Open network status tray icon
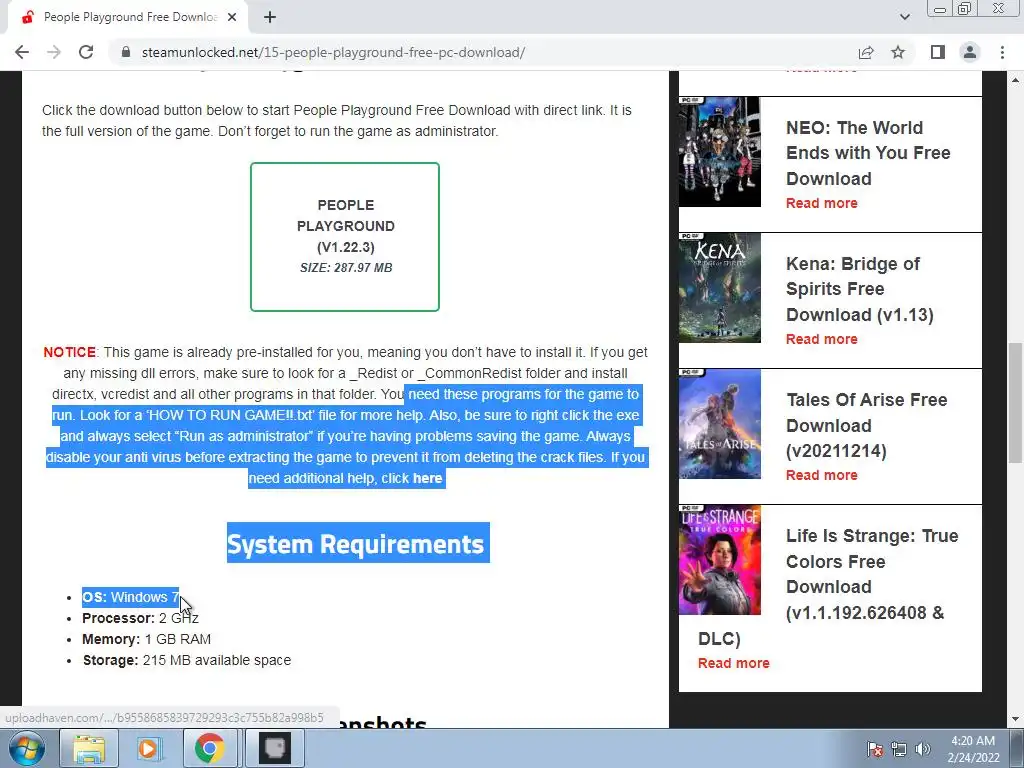The width and height of the screenshot is (1024, 768). (x=899, y=749)
